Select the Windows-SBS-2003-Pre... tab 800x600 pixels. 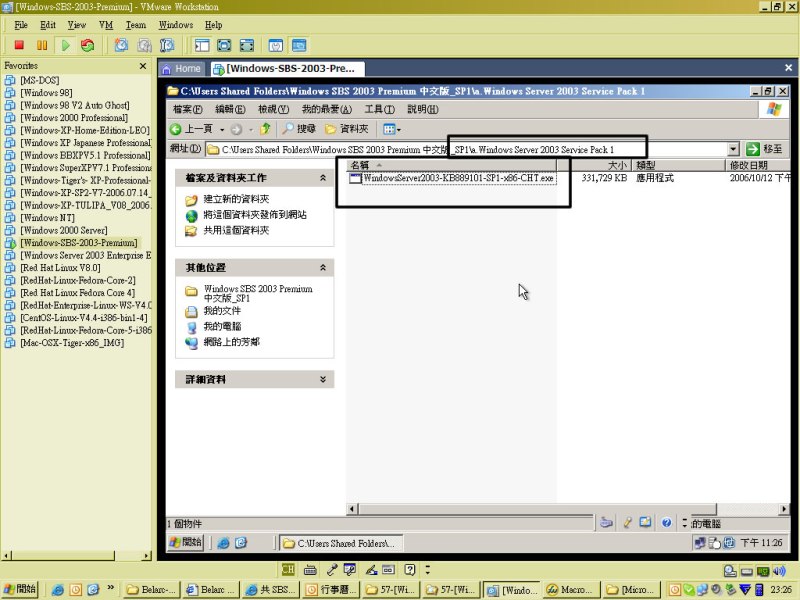tap(287, 69)
